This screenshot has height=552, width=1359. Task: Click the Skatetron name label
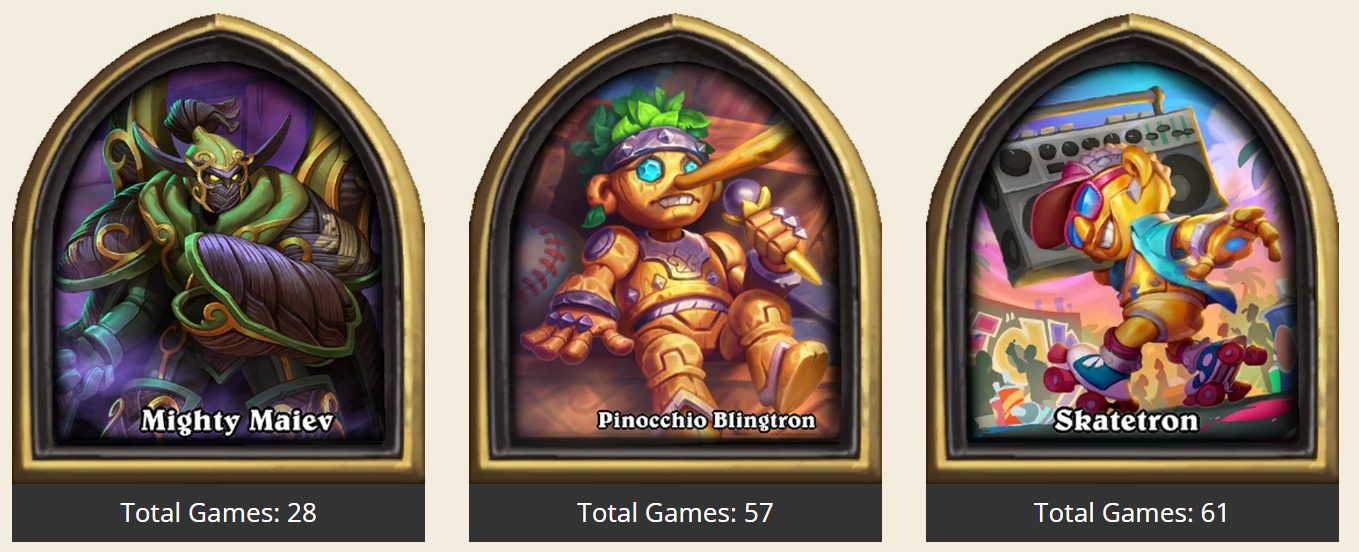coord(1126,420)
